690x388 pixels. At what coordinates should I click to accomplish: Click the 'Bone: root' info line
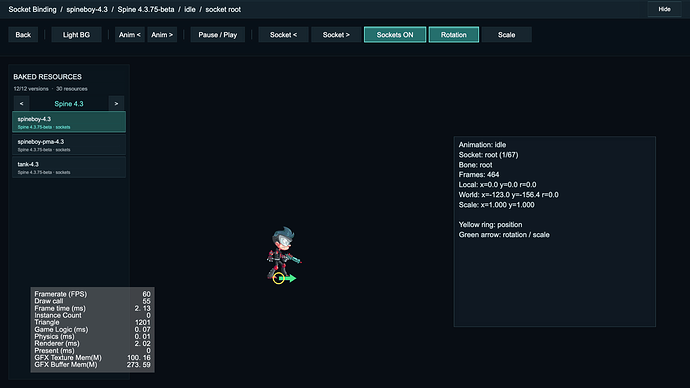tap(475, 165)
